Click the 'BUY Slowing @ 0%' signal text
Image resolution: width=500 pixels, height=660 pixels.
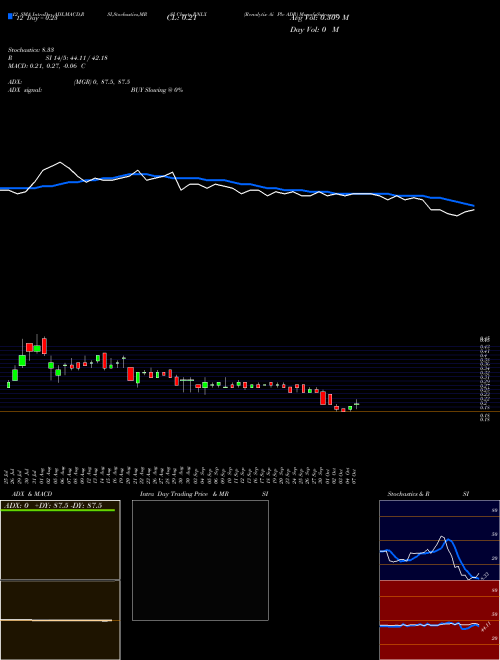tap(157, 90)
